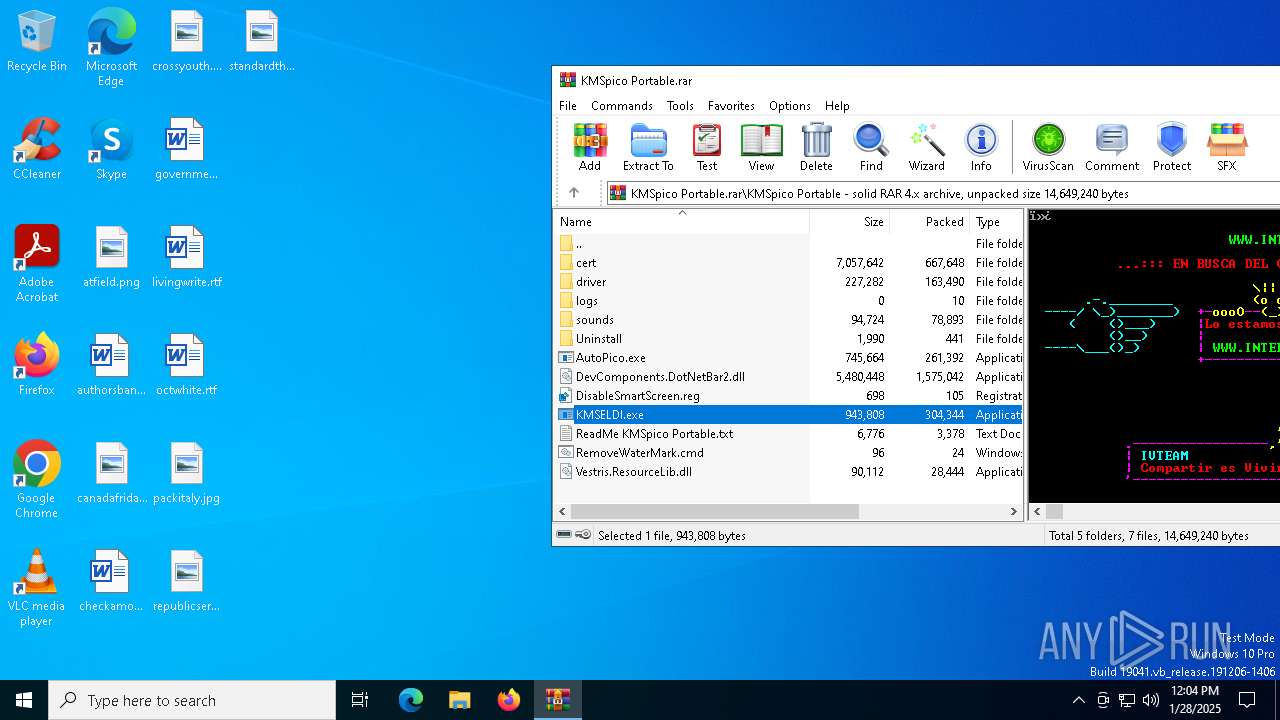This screenshot has height=720, width=1280.
Task: Open the volume control in tray
Action: (x=1151, y=700)
